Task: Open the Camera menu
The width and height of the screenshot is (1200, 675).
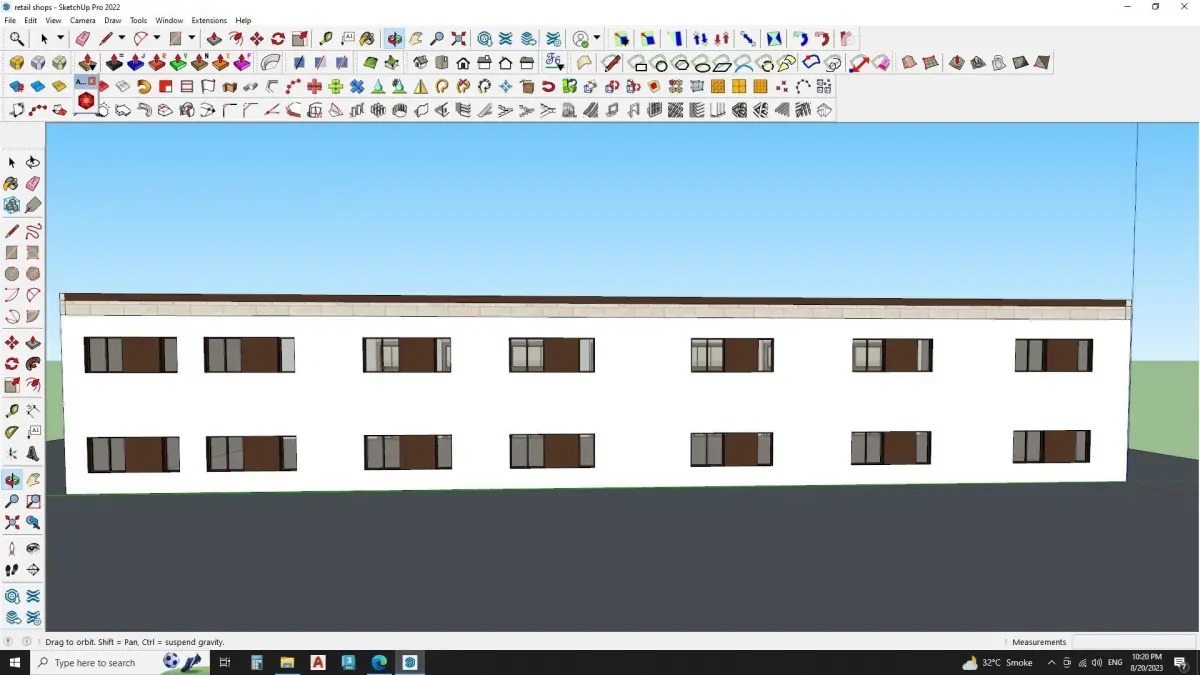Action: click(83, 20)
